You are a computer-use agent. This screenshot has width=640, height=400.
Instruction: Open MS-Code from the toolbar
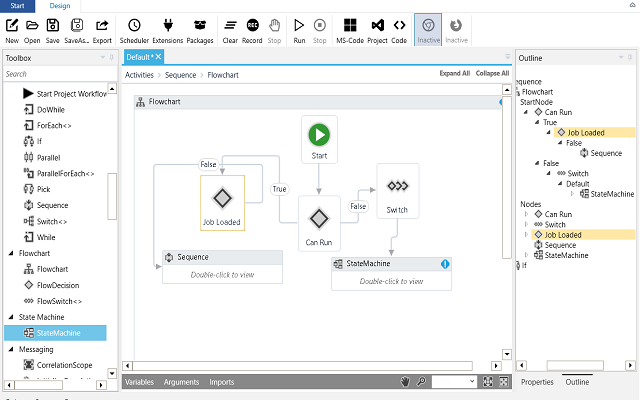[350, 27]
